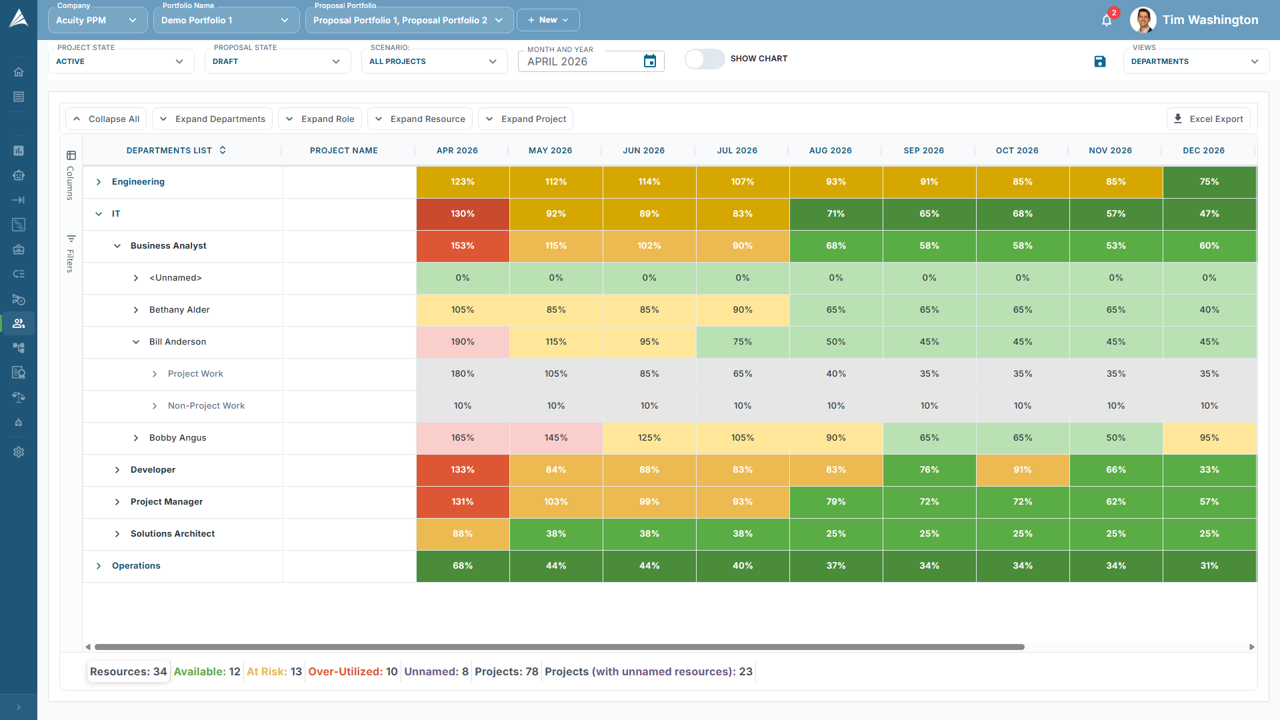The width and height of the screenshot is (1280, 720).
Task: Click the Collapse All button
Action: click(x=106, y=119)
